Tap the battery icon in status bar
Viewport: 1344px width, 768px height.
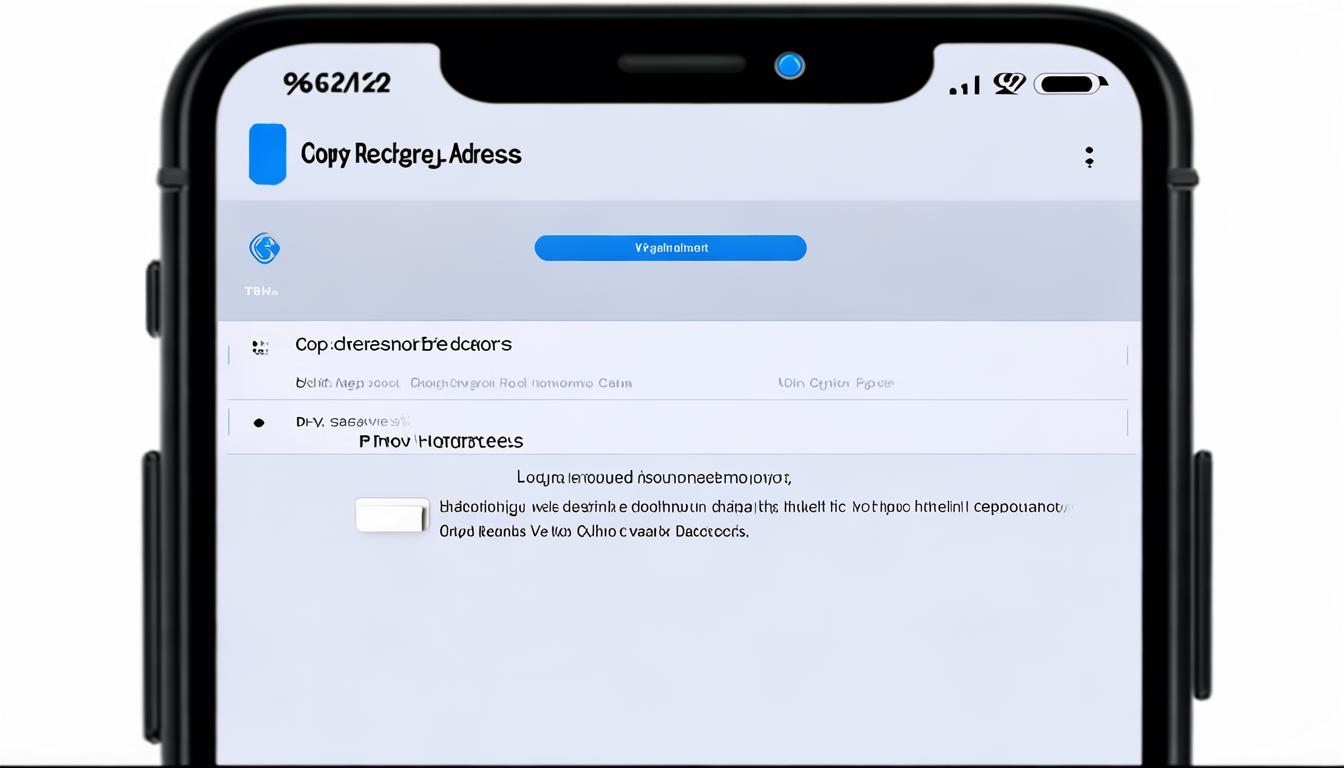point(1070,84)
